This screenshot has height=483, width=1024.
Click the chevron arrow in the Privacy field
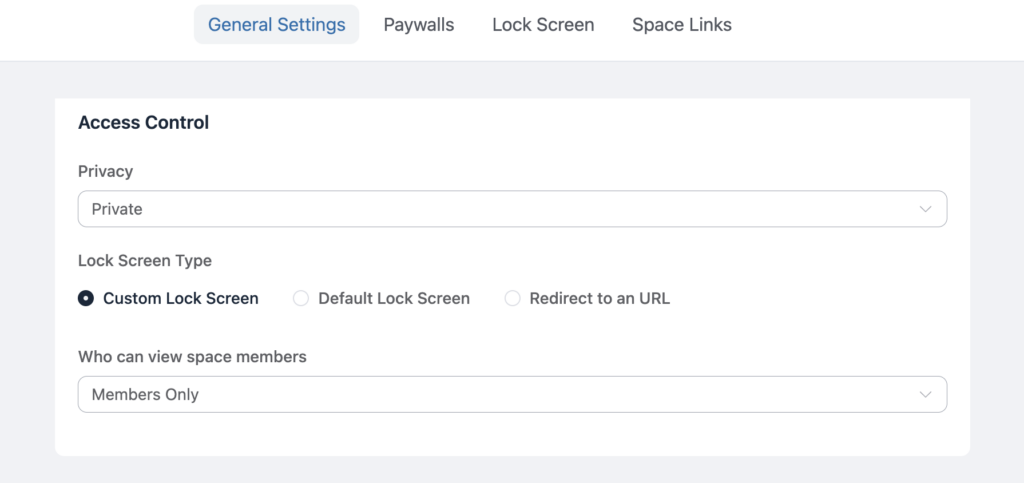point(925,209)
